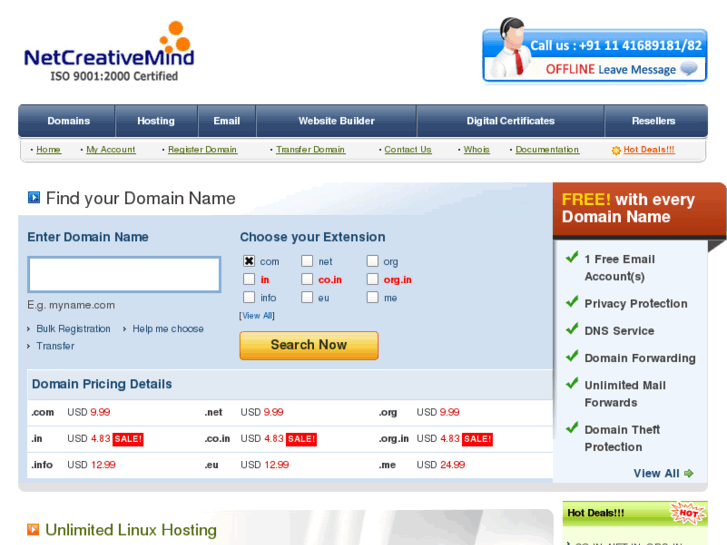Enable the me extension checkbox
Image resolution: width=727 pixels, height=545 pixels.
pyautogui.click(x=372, y=297)
